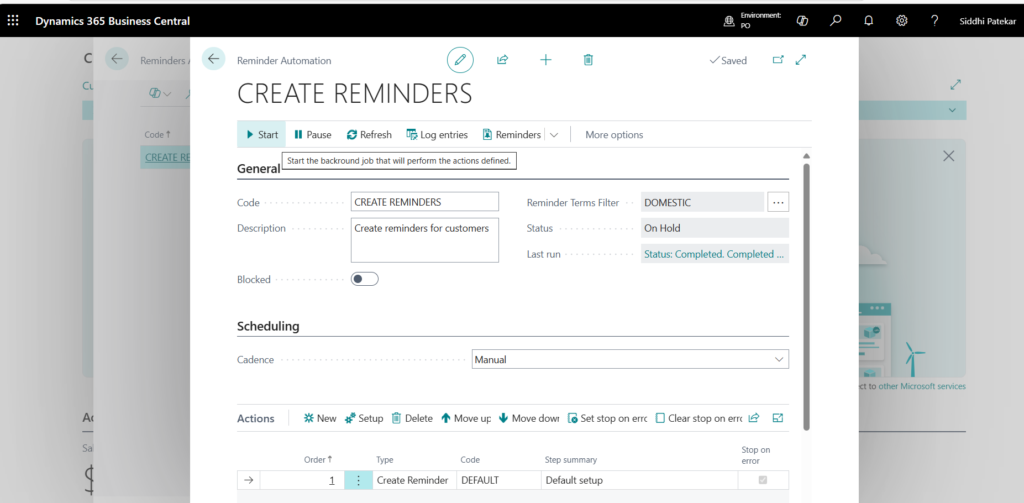Go back from Create Reminders card
The image size is (1024, 503).
213,59
